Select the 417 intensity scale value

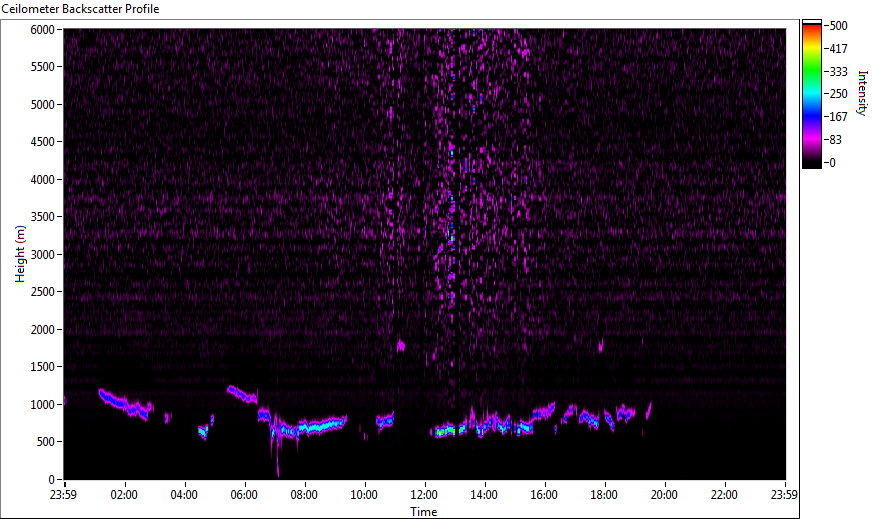pyautogui.click(x=838, y=48)
